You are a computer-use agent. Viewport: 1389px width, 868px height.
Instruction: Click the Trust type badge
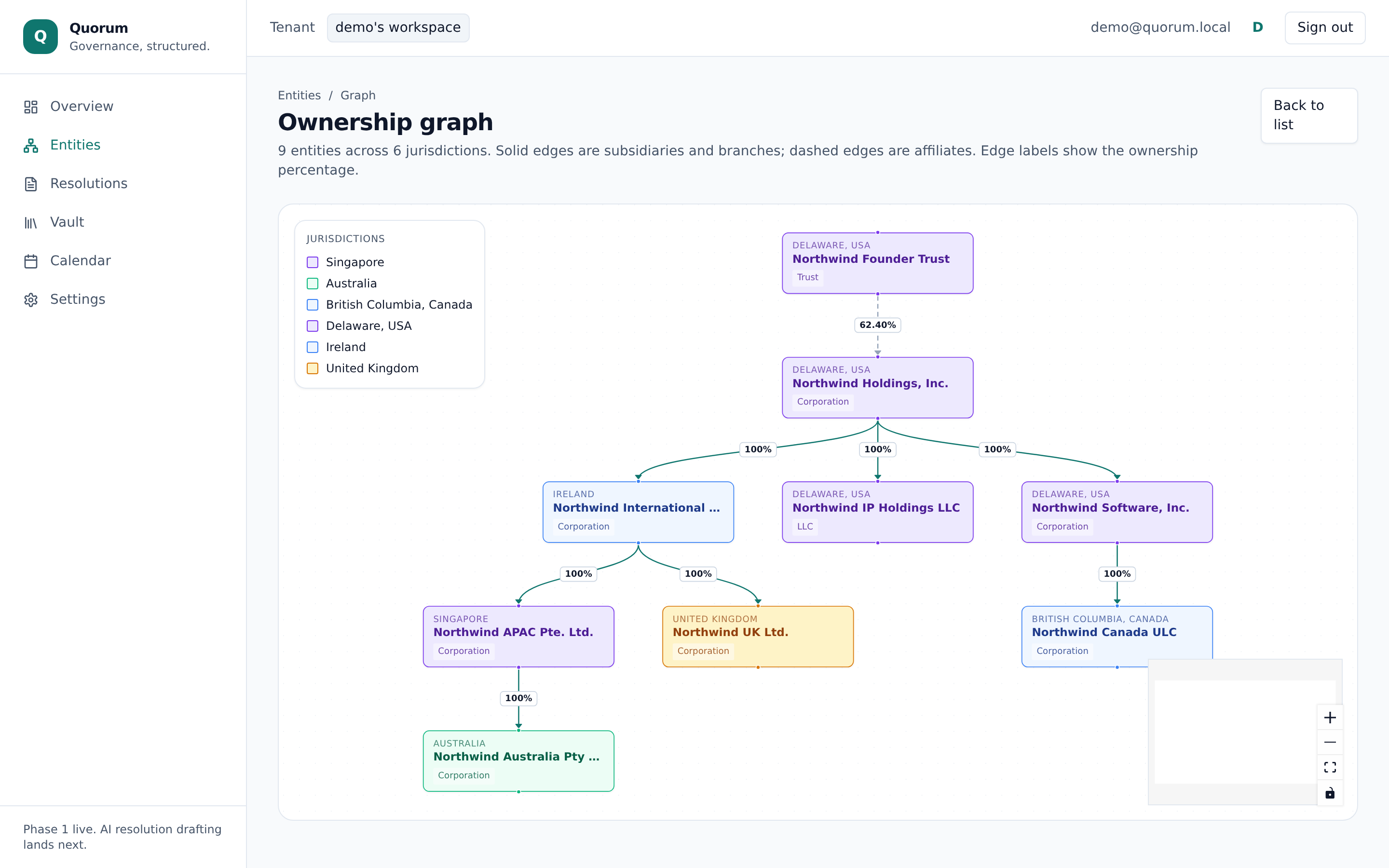(807, 277)
